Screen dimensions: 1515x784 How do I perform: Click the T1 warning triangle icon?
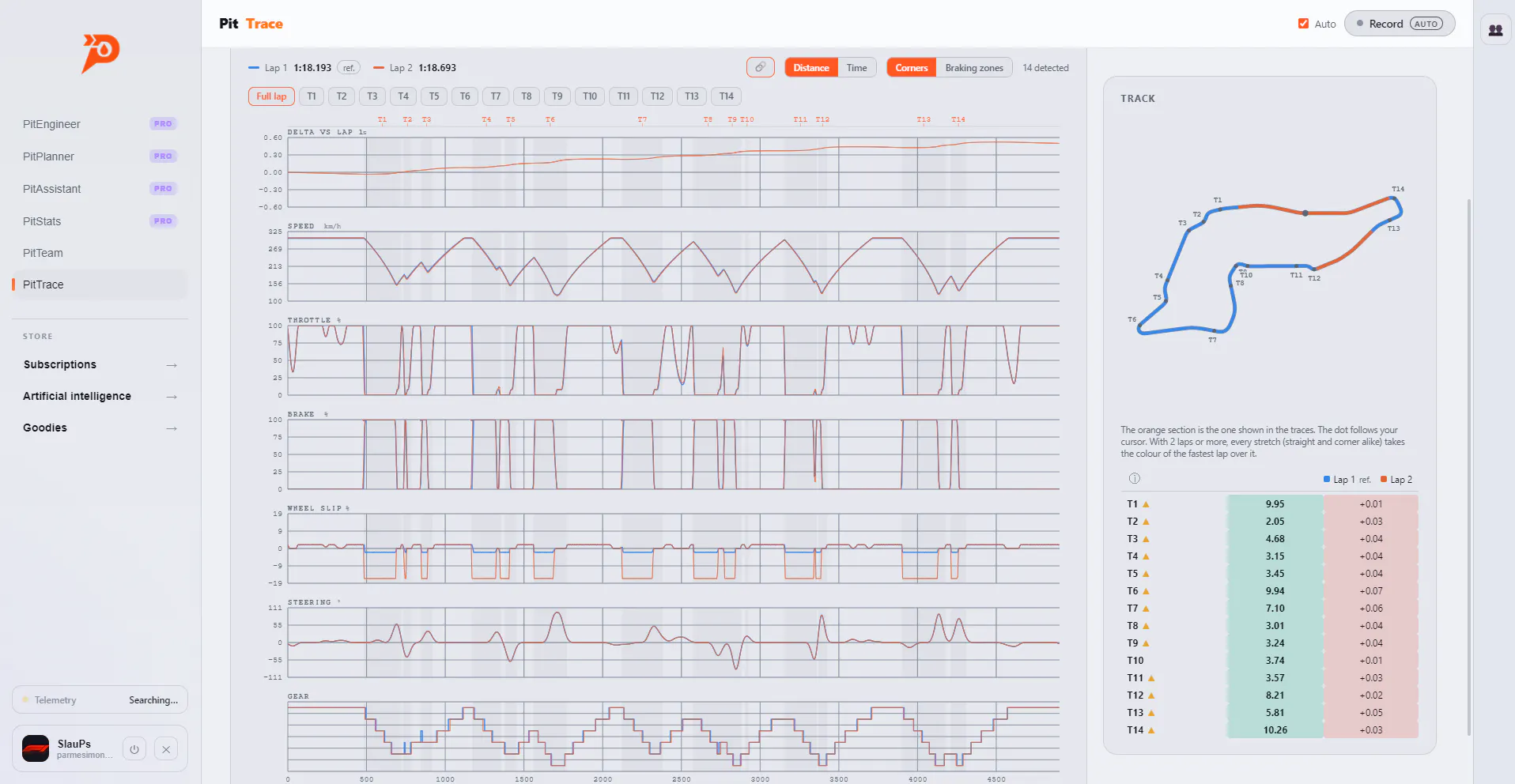(1146, 504)
